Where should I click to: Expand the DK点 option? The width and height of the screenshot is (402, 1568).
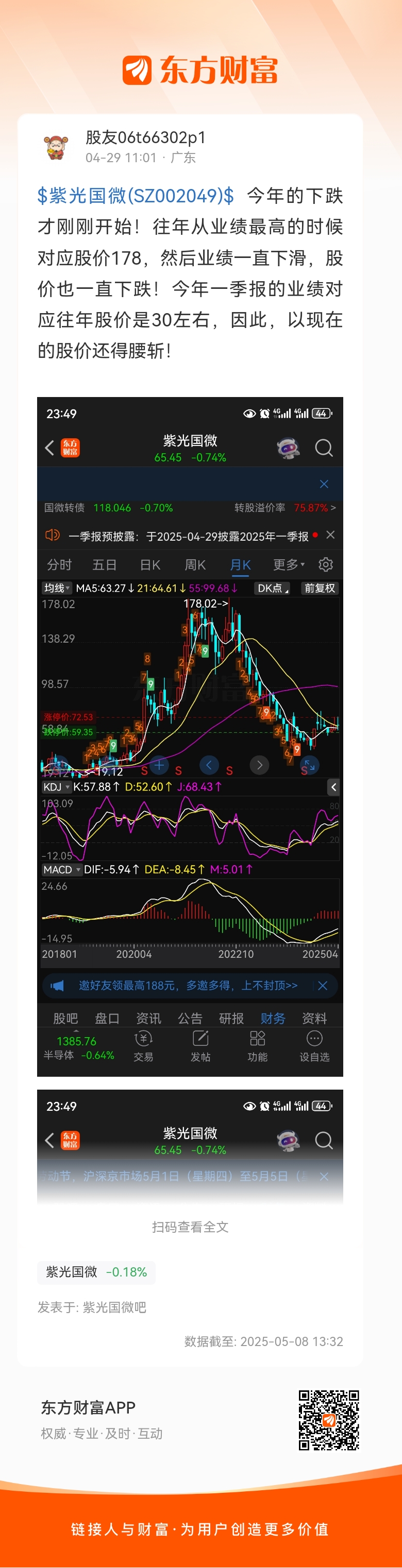(x=272, y=588)
